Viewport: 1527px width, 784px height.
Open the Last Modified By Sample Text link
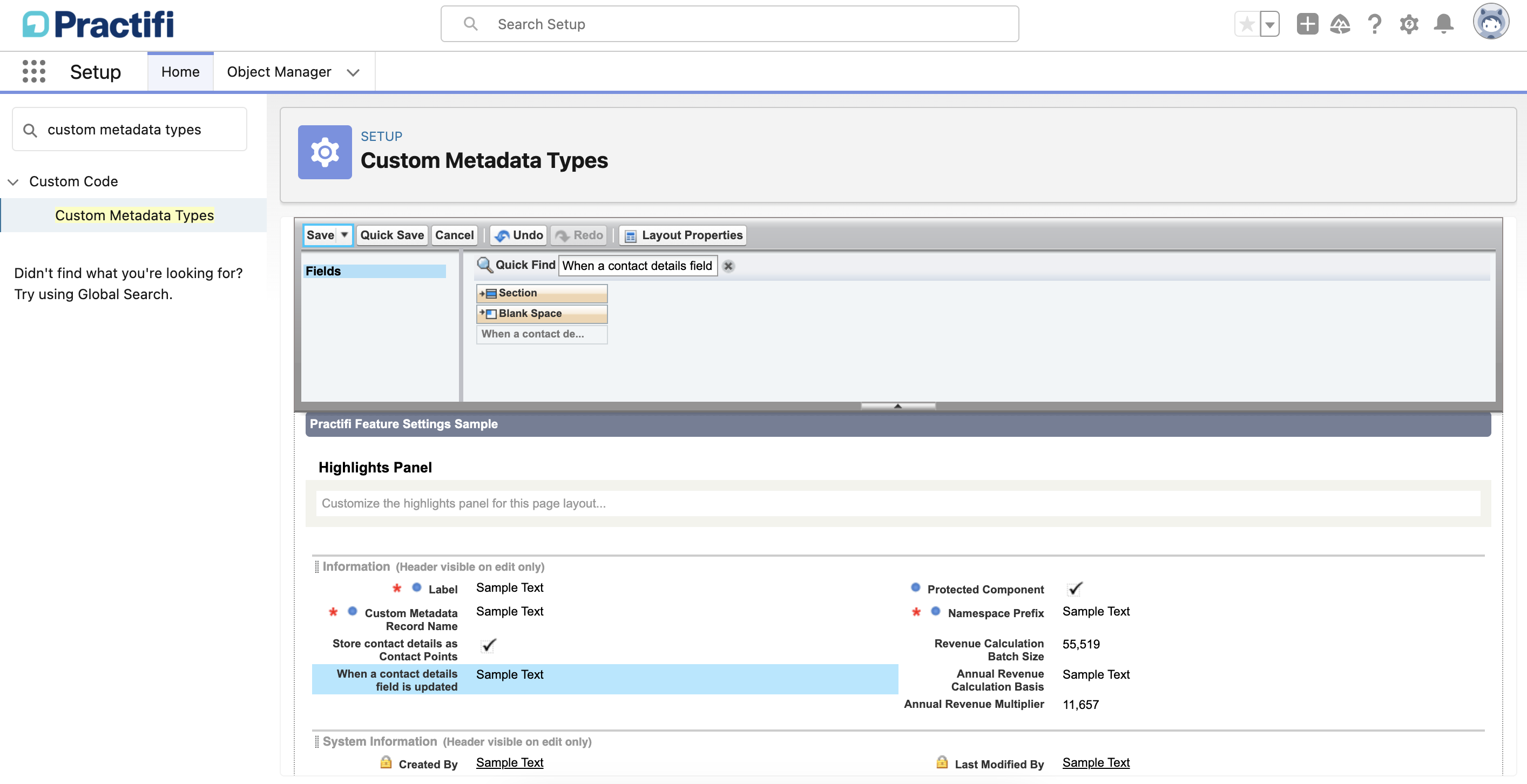(x=1096, y=763)
